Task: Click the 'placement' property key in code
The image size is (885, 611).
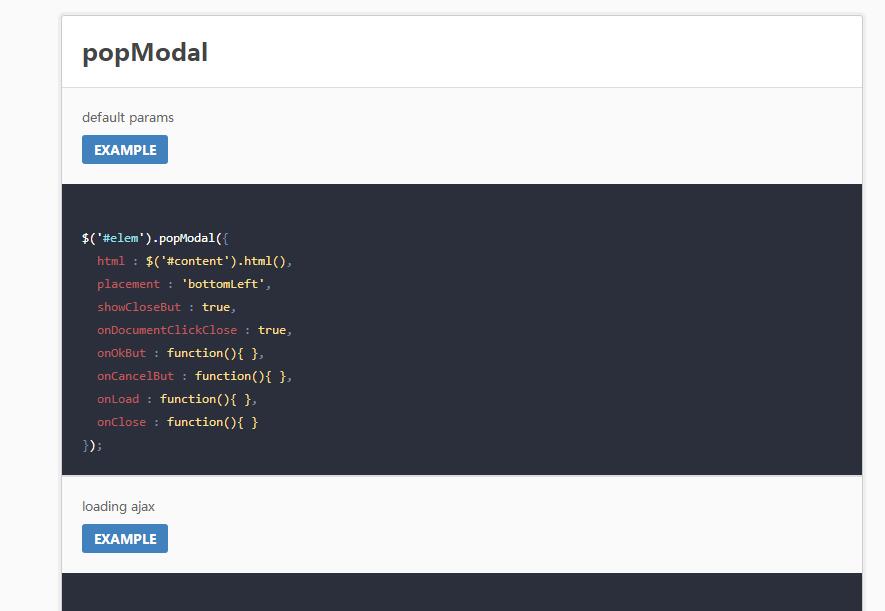Action: [x=128, y=284]
